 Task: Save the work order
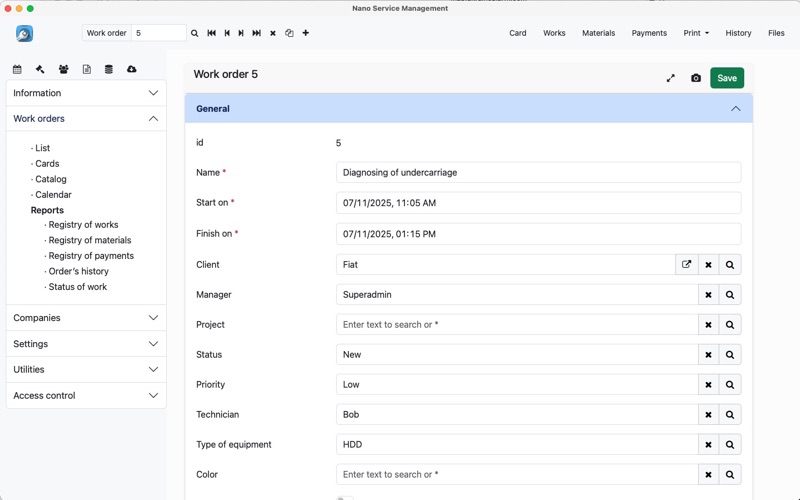[727, 78]
